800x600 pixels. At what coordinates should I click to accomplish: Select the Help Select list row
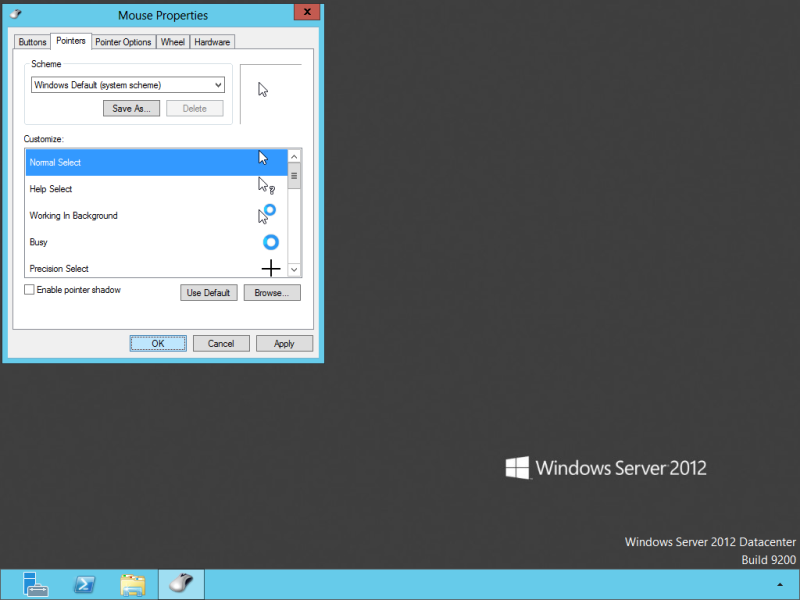pos(156,189)
